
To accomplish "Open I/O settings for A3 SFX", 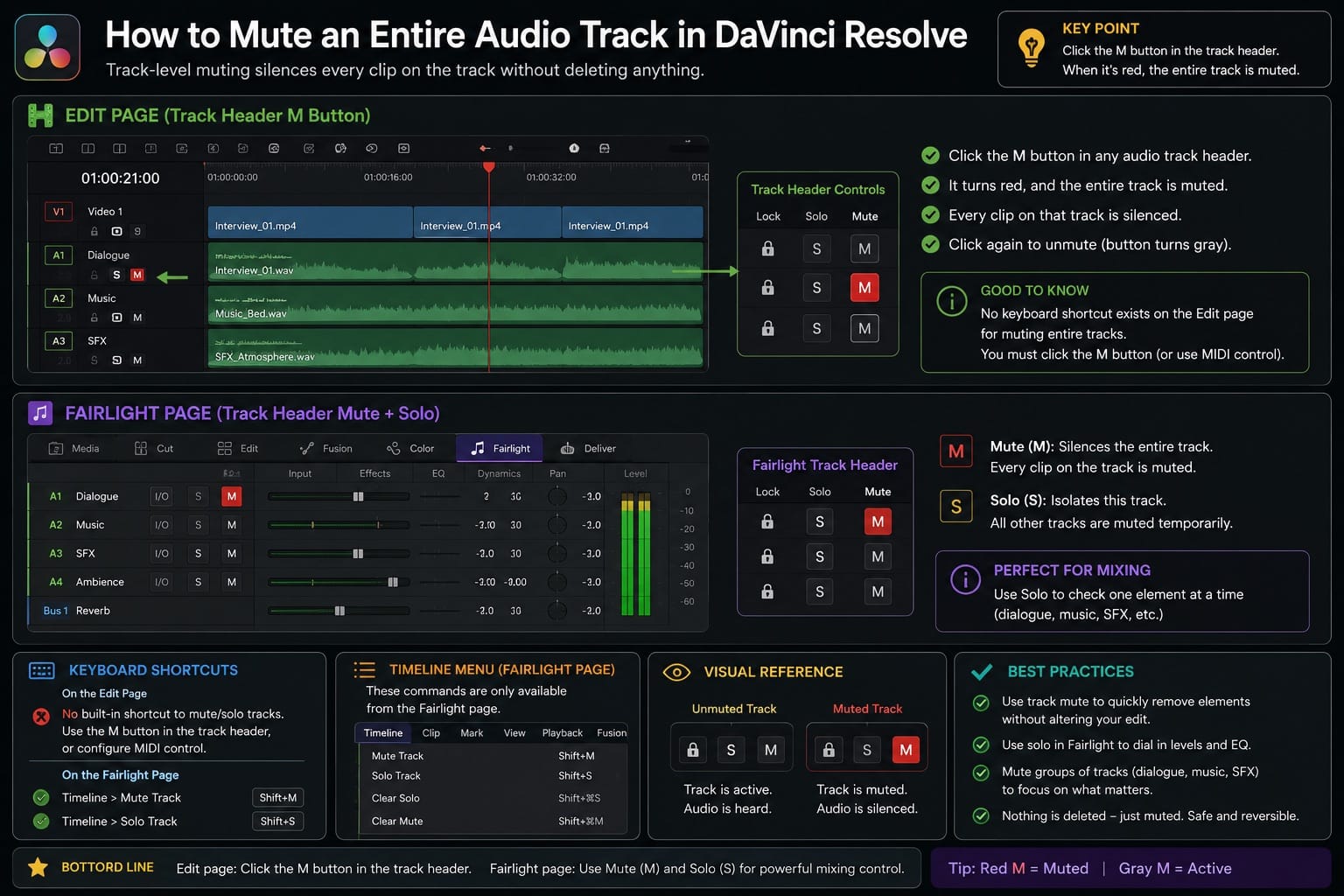I will pyautogui.click(x=161, y=554).
